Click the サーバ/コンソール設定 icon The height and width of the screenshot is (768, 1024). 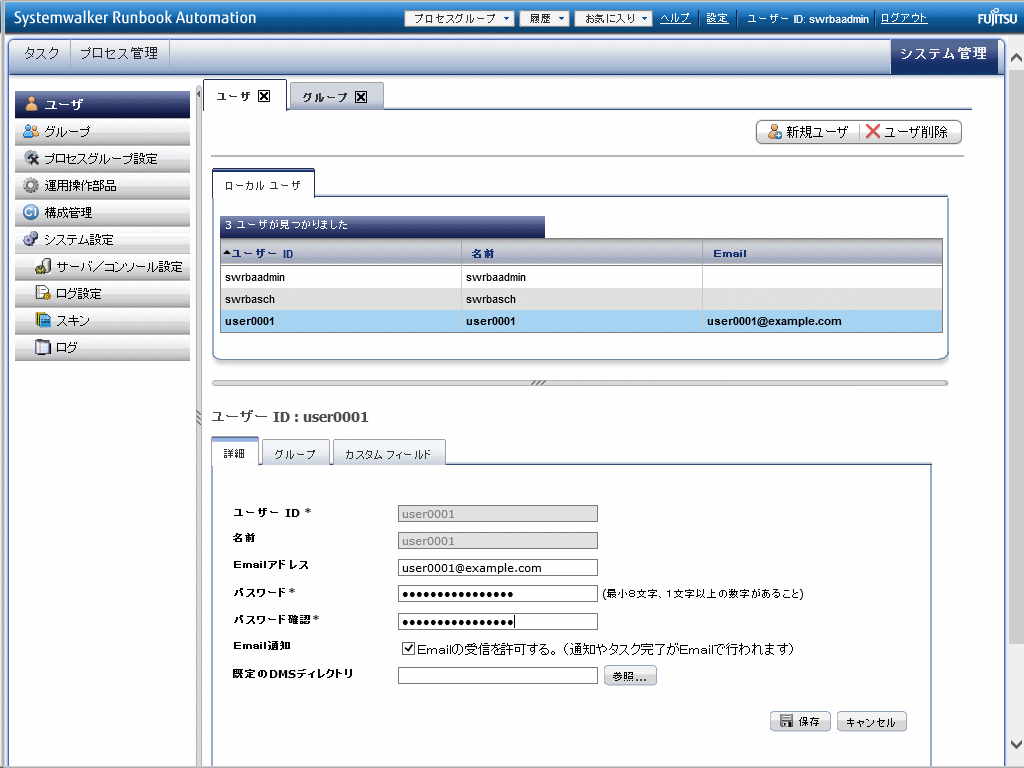43,266
